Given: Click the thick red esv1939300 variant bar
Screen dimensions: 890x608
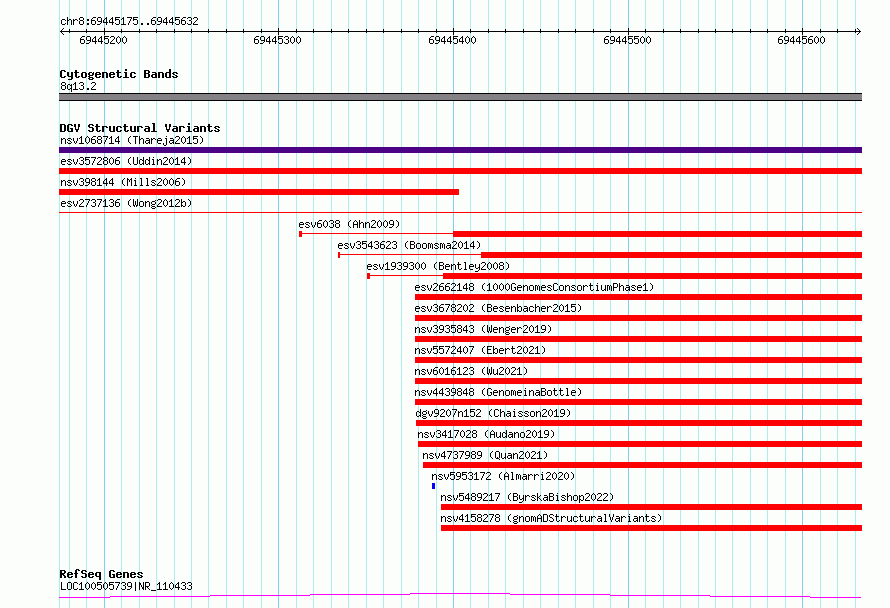Looking at the screenshot, I should pyautogui.click(x=652, y=276).
